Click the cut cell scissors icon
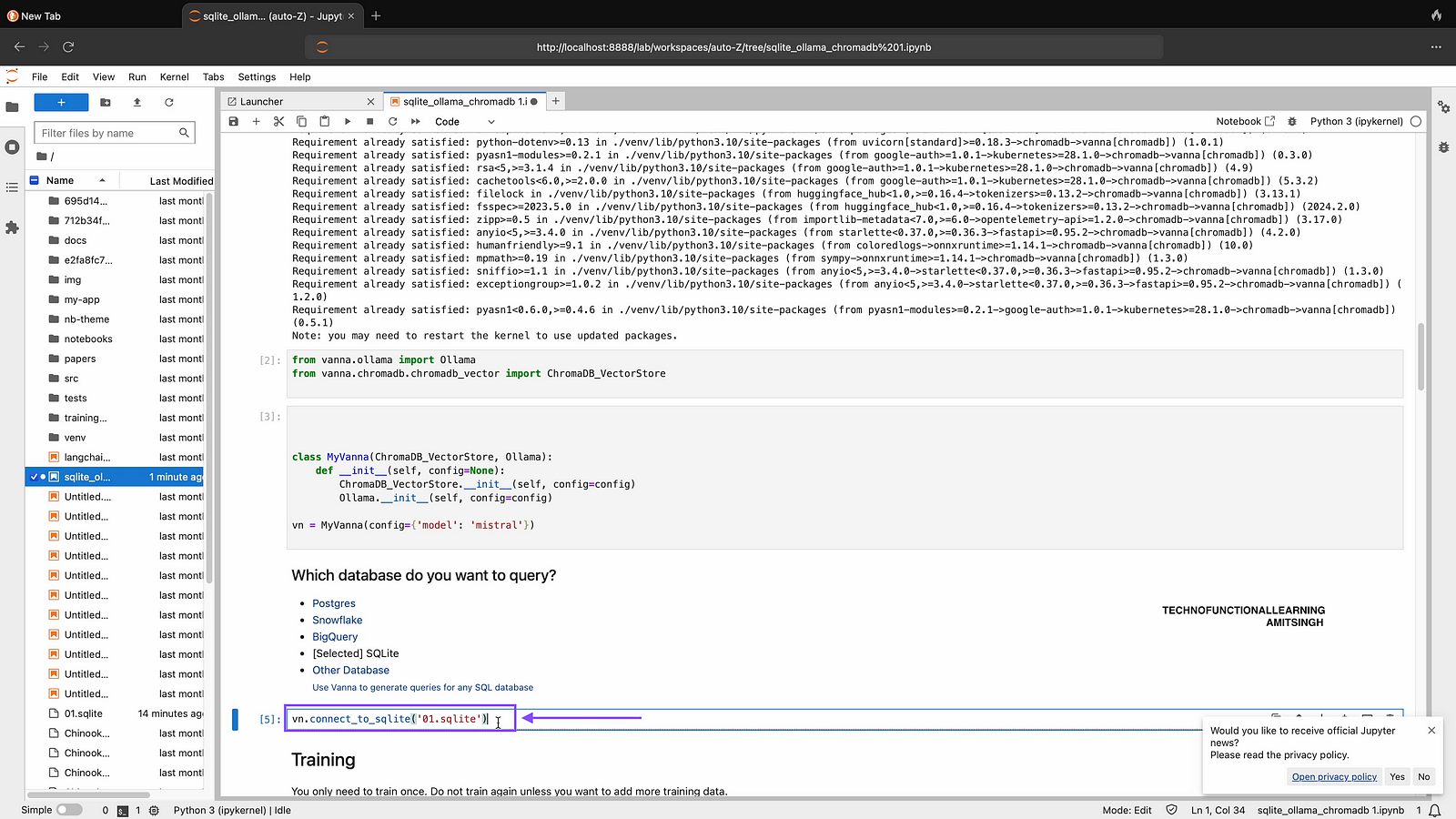 point(278,121)
